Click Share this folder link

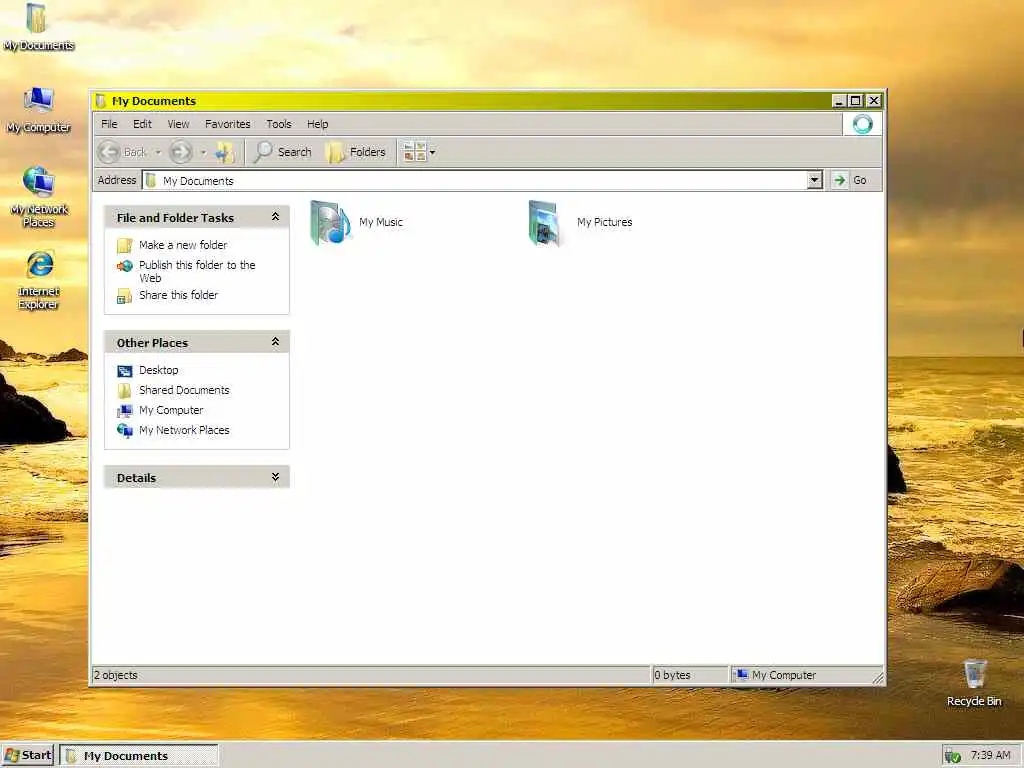click(x=178, y=295)
